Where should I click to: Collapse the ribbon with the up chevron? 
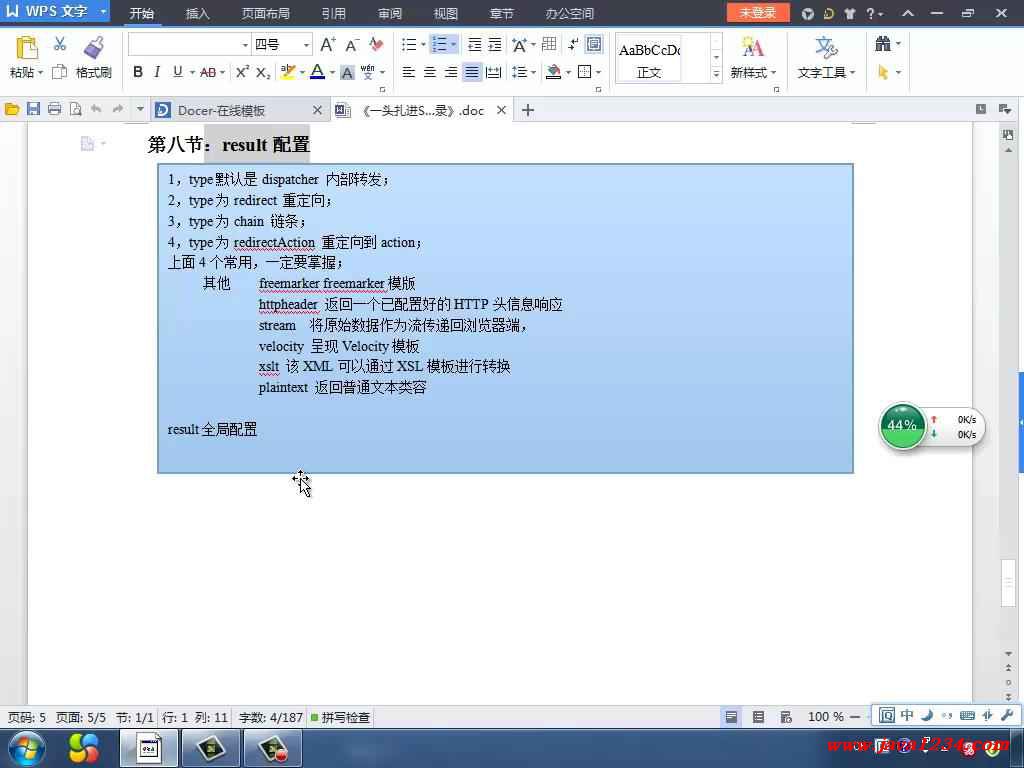pyautogui.click(x=908, y=13)
